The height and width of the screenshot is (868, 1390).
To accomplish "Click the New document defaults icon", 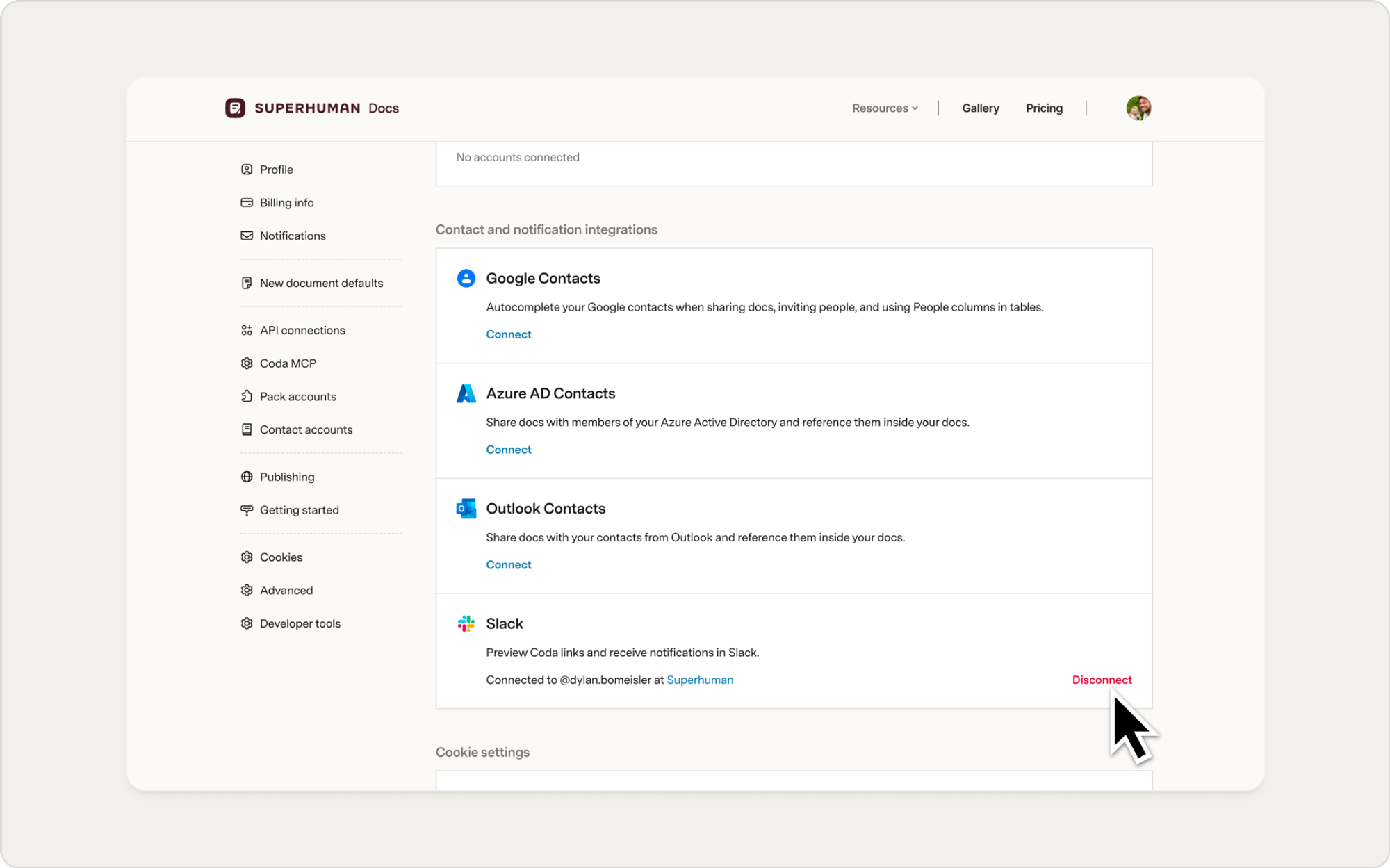I will tap(247, 283).
